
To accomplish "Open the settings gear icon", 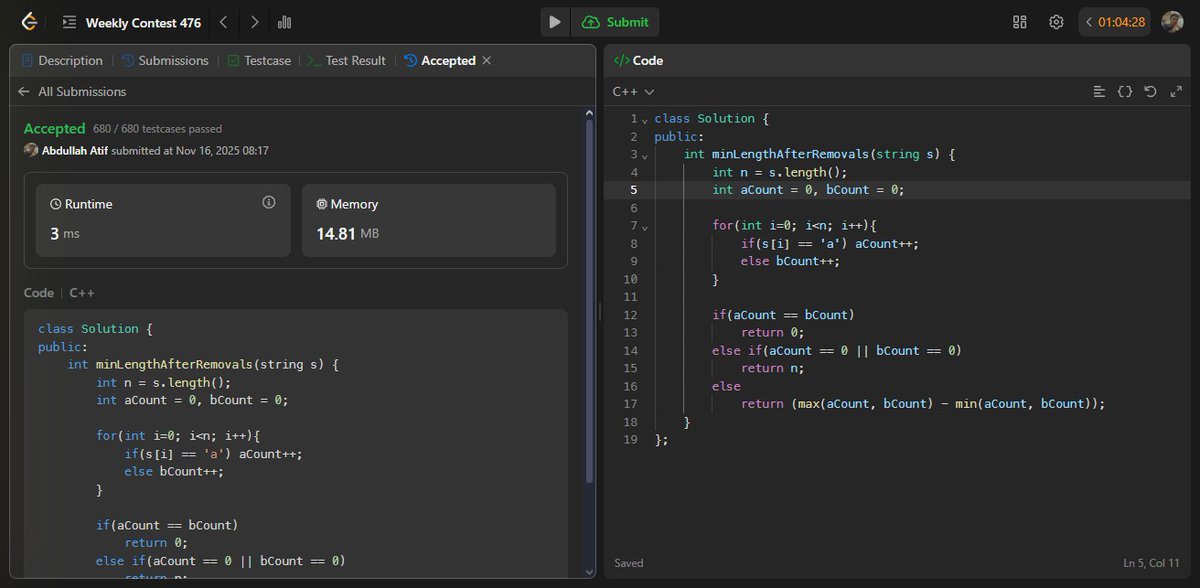I will click(x=1056, y=22).
